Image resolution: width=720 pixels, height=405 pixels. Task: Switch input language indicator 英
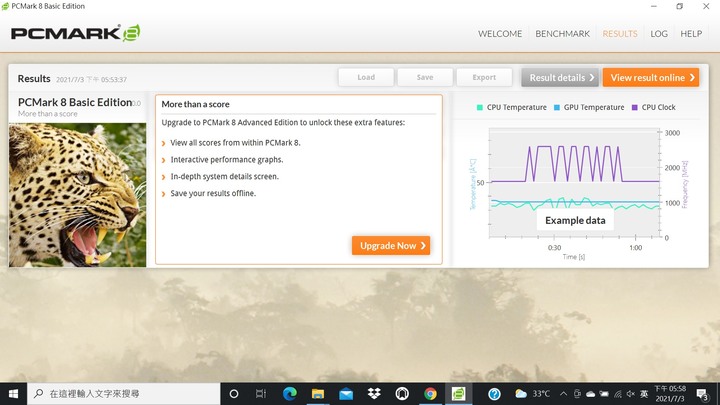click(x=644, y=394)
